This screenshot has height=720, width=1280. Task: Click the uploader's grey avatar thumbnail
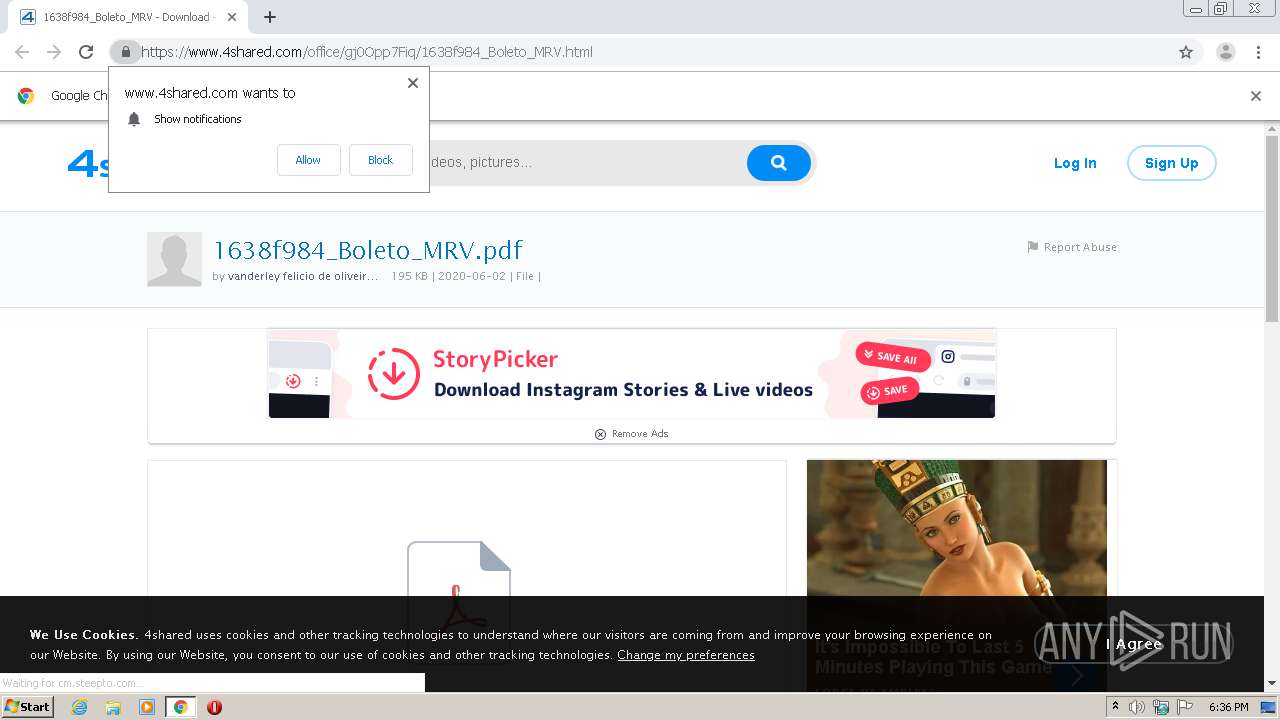(x=174, y=259)
